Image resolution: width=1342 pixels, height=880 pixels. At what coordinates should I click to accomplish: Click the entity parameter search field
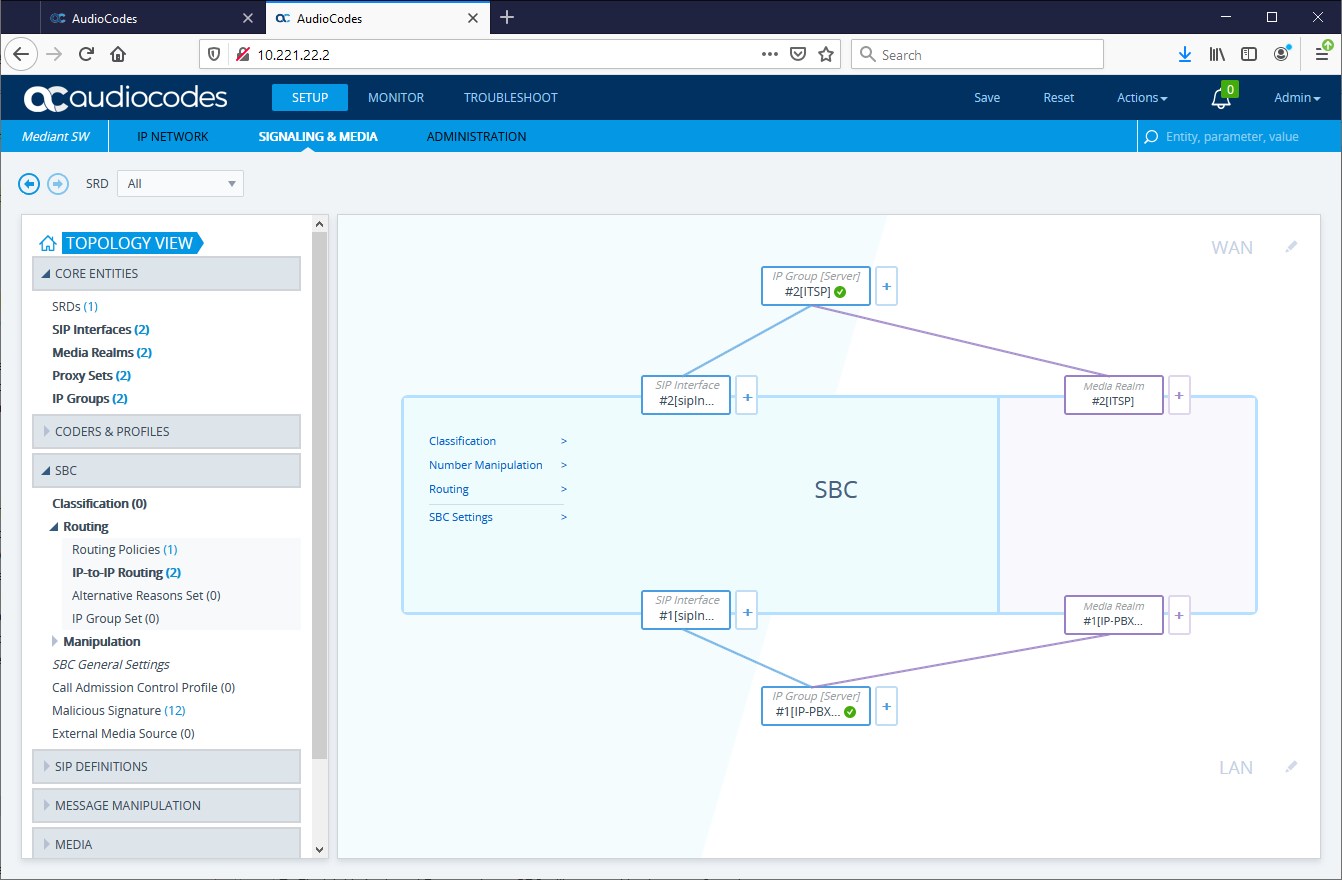(x=1240, y=137)
